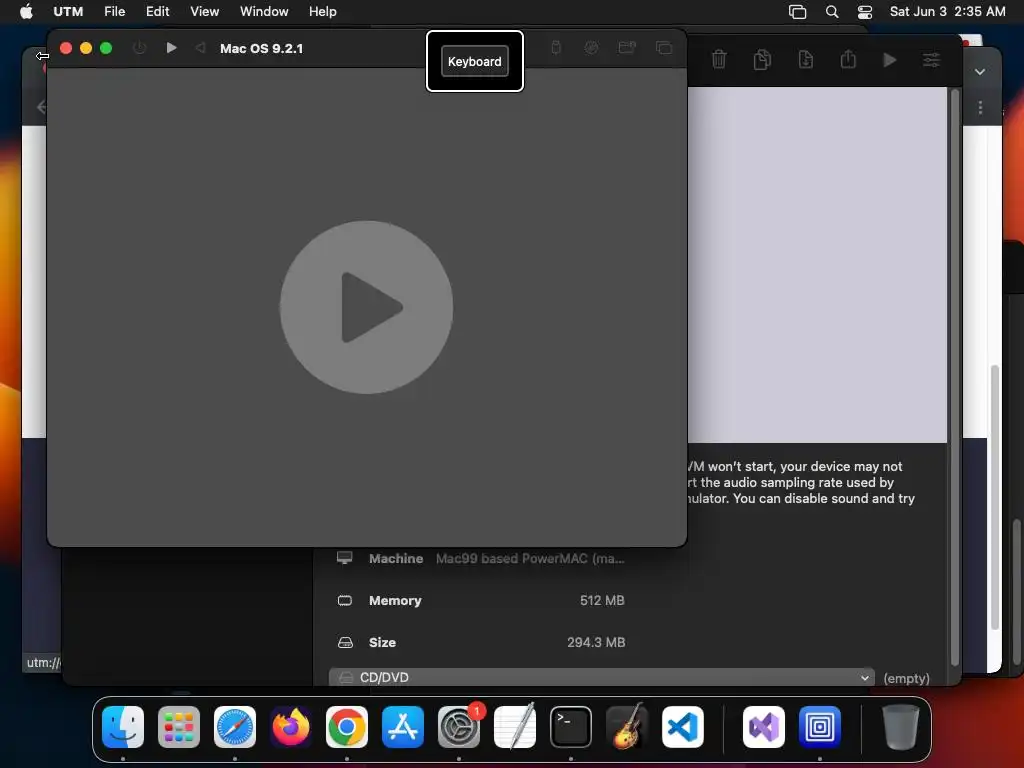Open Launchpad from the Dock
Image resolution: width=1024 pixels, height=768 pixels.
179,726
